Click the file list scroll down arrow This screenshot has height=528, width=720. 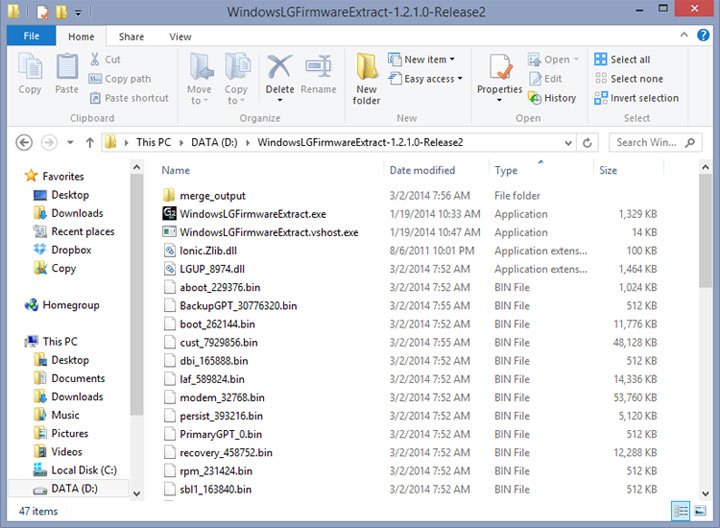705,494
